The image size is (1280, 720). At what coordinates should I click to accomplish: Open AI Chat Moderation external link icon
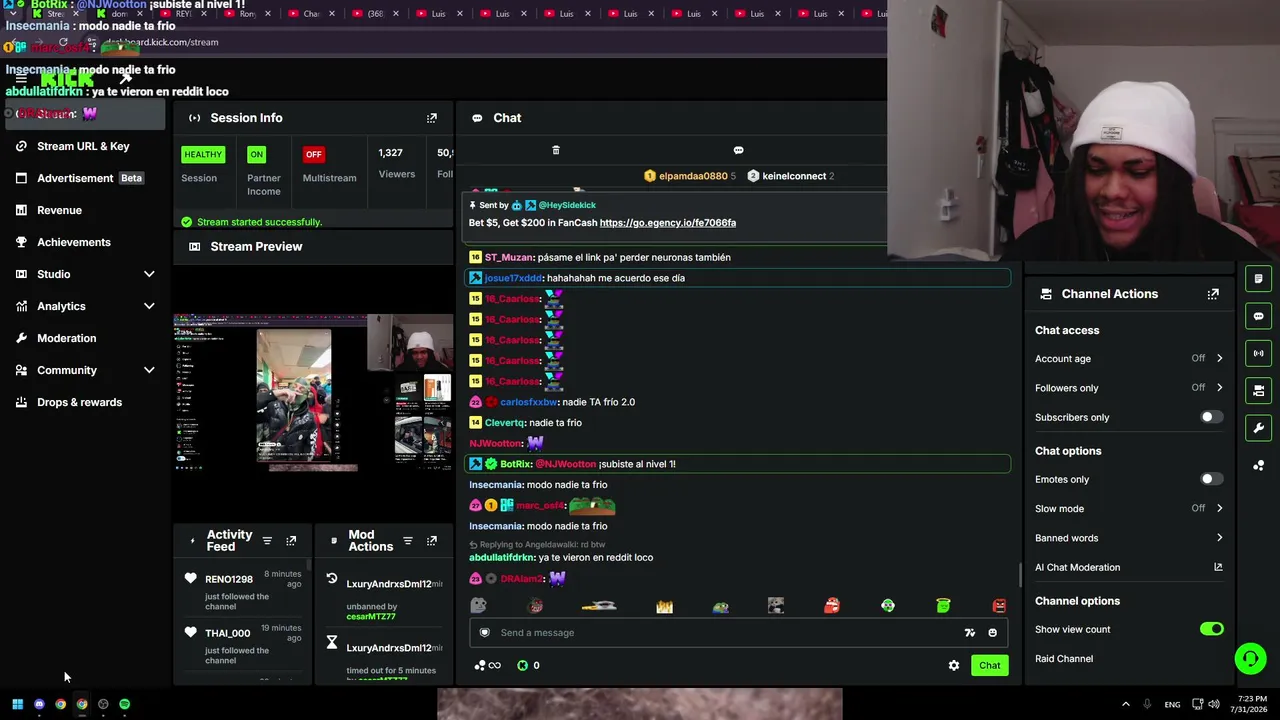(x=1218, y=567)
